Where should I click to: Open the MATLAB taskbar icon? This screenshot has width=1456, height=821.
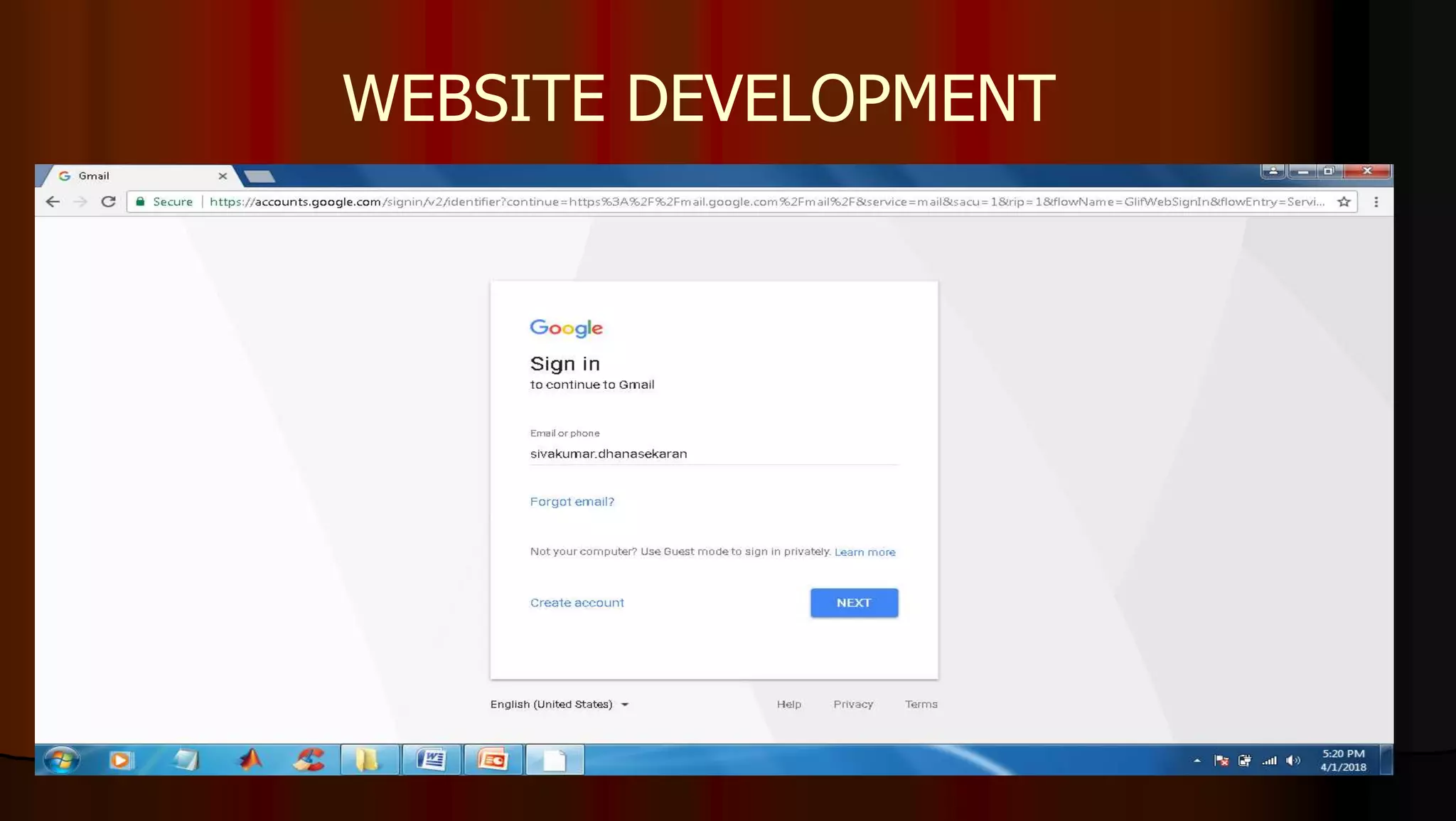(x=250, y=760)
